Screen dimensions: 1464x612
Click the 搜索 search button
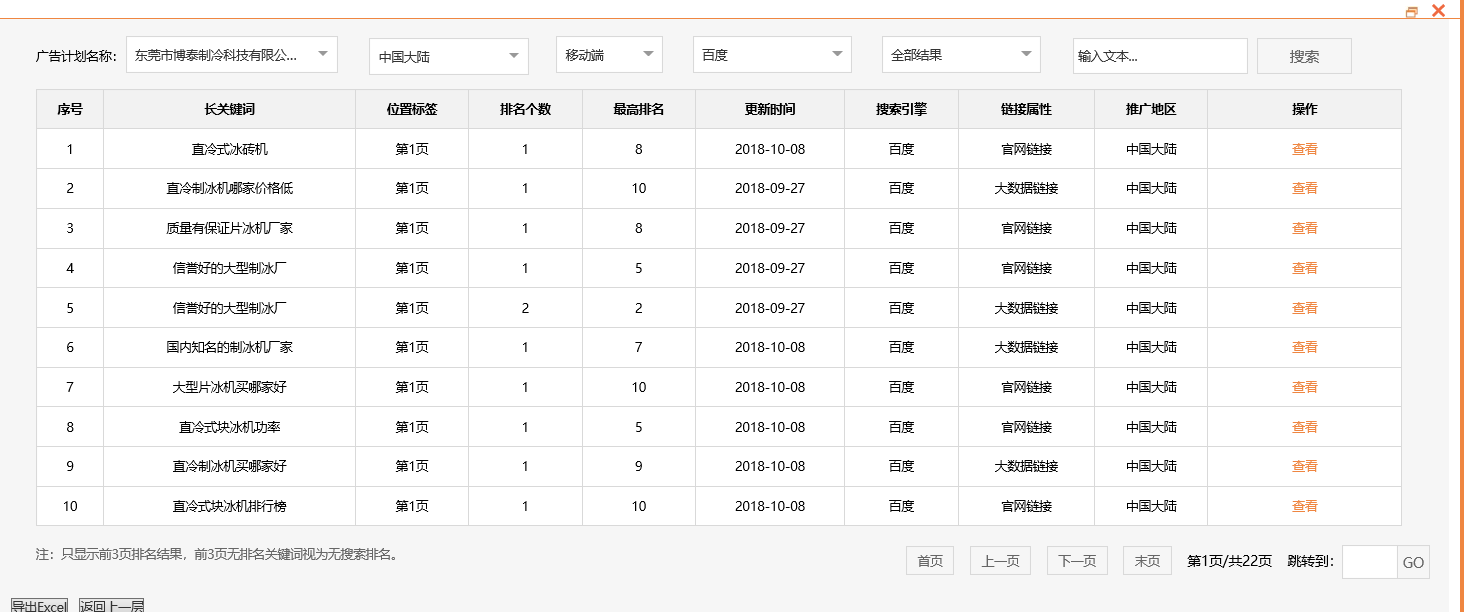pos(1304,55)
